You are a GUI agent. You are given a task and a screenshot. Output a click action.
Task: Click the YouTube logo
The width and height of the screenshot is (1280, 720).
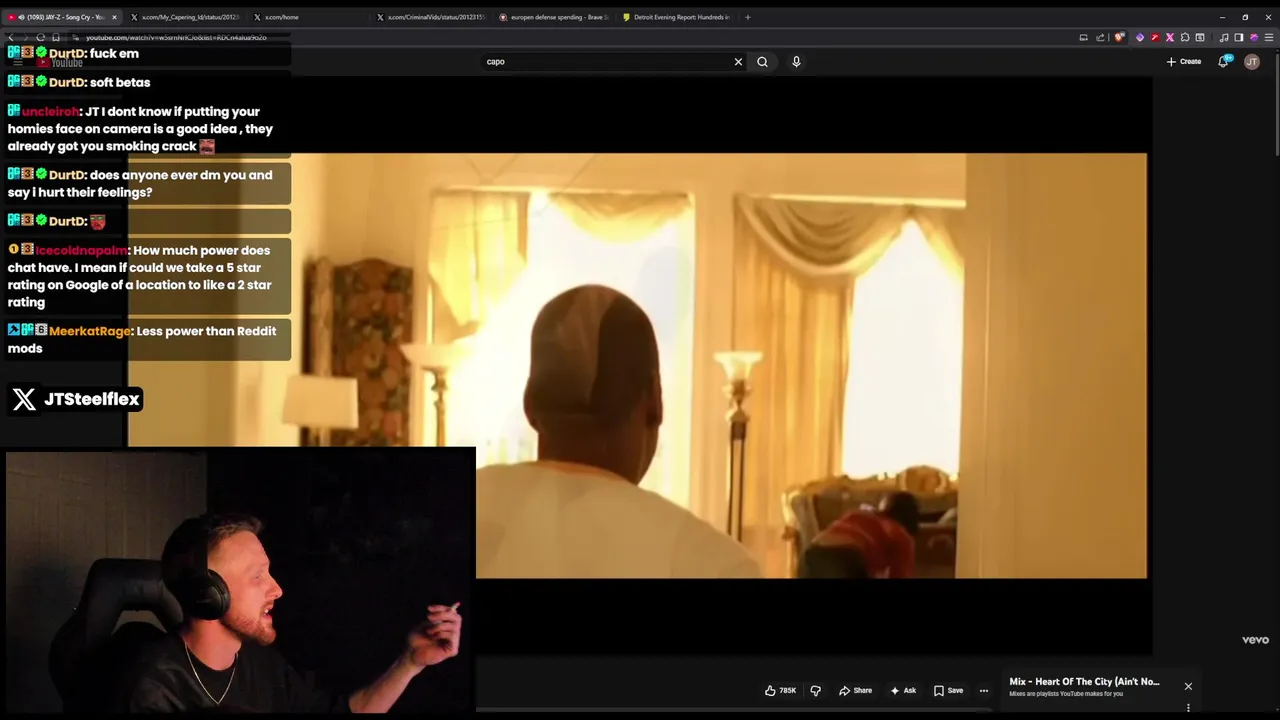60,62
